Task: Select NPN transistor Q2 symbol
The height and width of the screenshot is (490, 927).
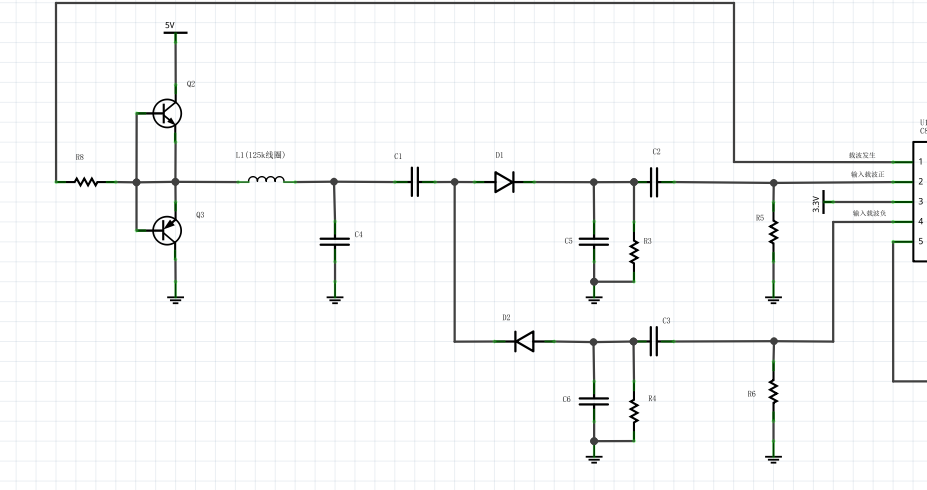Action: pos(167,113)
